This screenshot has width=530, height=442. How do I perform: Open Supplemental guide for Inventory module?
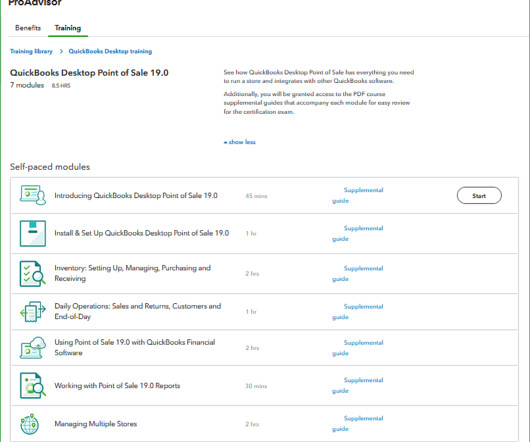(x=358, y=273)
